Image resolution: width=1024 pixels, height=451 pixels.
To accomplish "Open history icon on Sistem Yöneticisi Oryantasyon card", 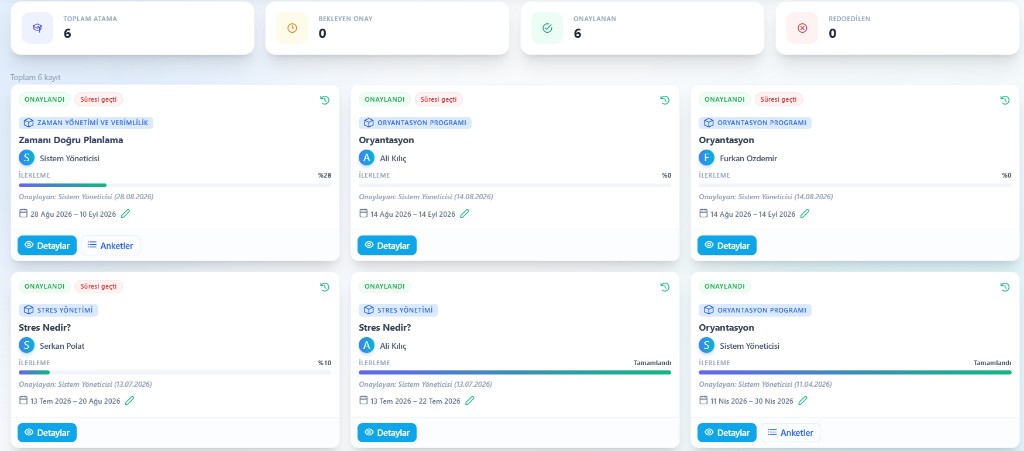I will point(1005,287).
